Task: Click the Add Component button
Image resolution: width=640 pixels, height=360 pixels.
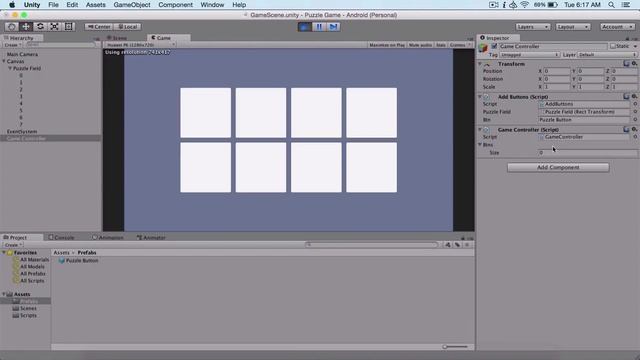Action: pos(558,167)
